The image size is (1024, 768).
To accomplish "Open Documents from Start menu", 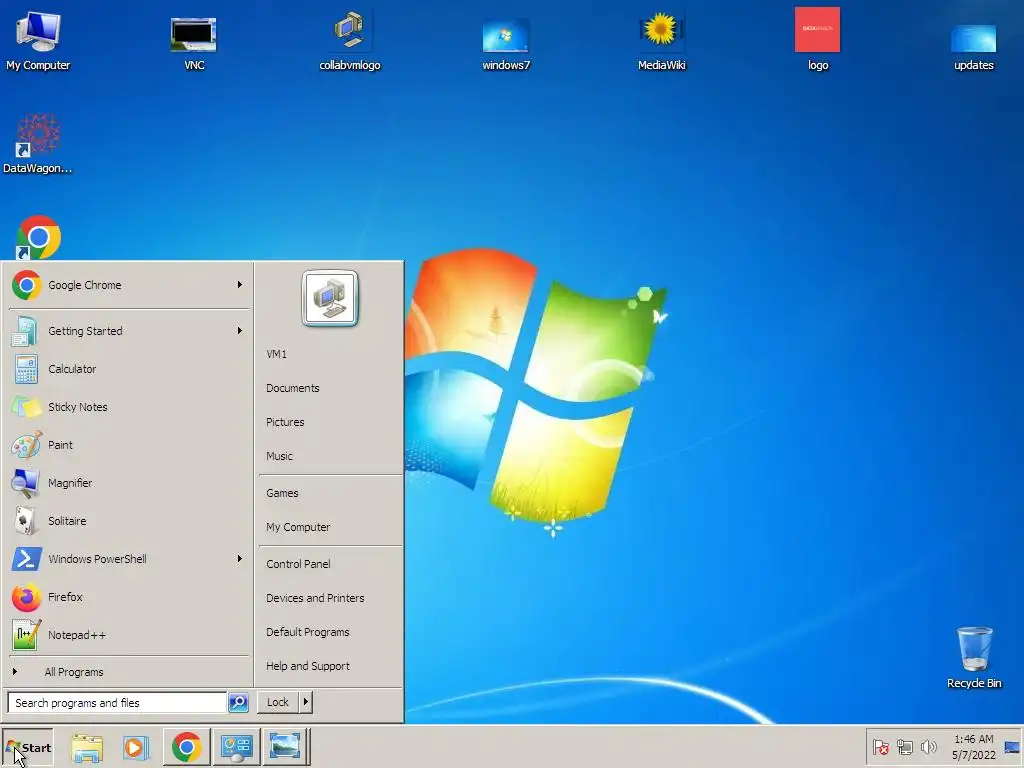I will coord(330,388).
